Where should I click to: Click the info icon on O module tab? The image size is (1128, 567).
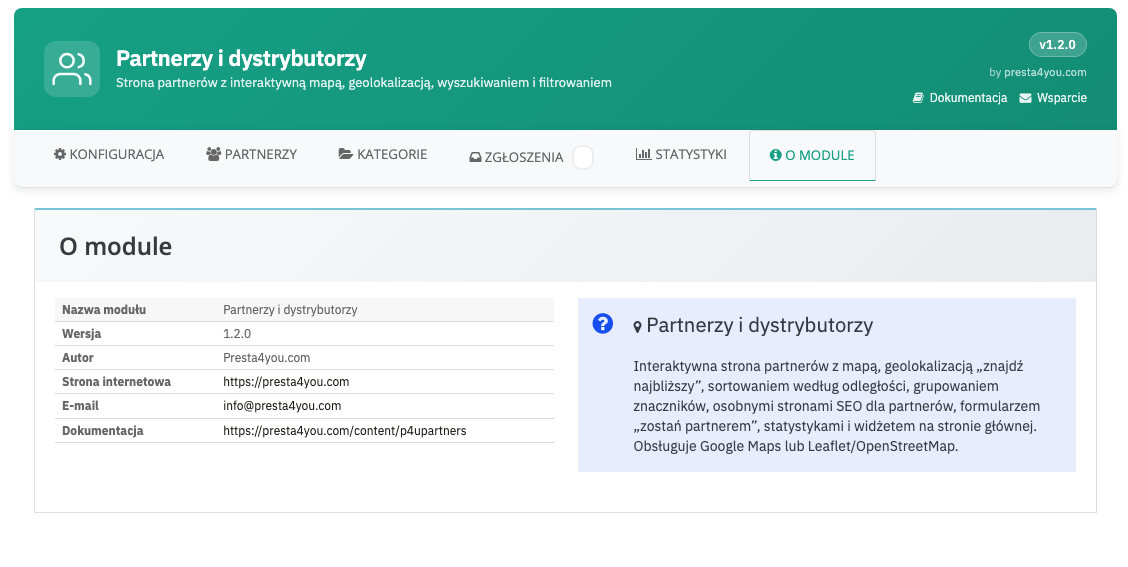tap(776, 155)
